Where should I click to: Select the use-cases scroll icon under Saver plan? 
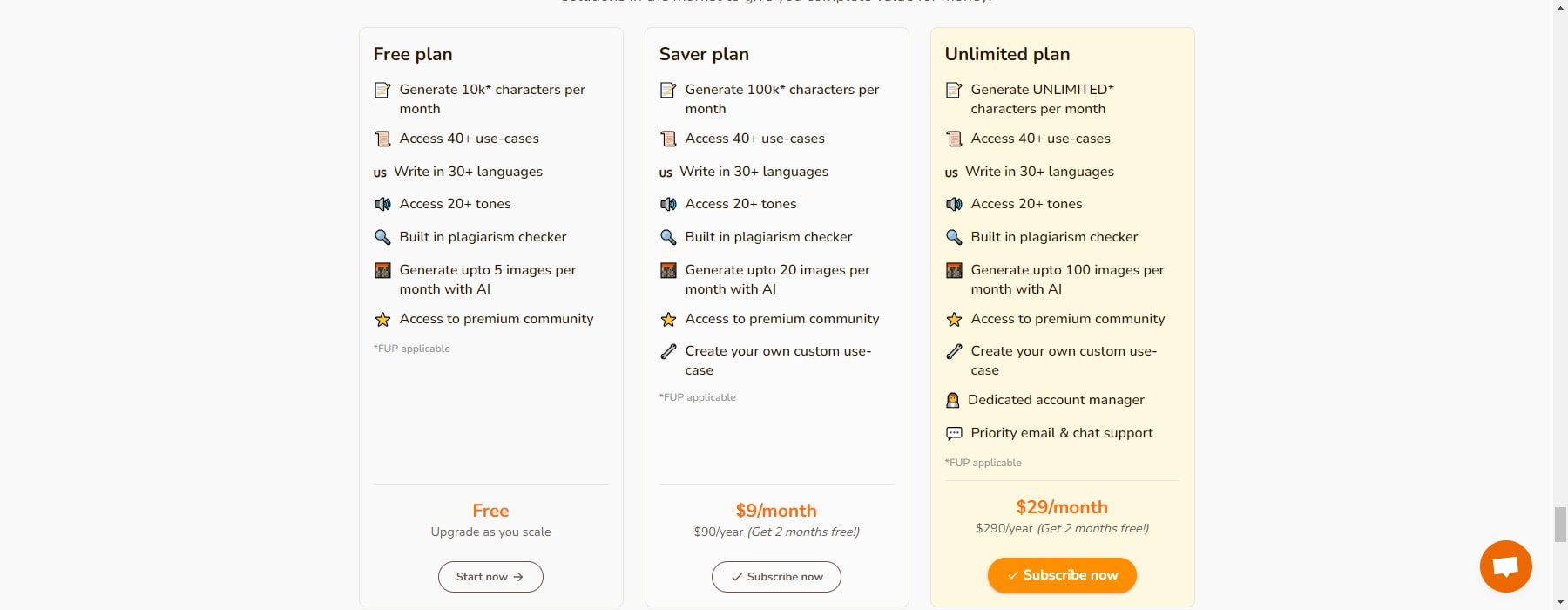pos(667,138)
